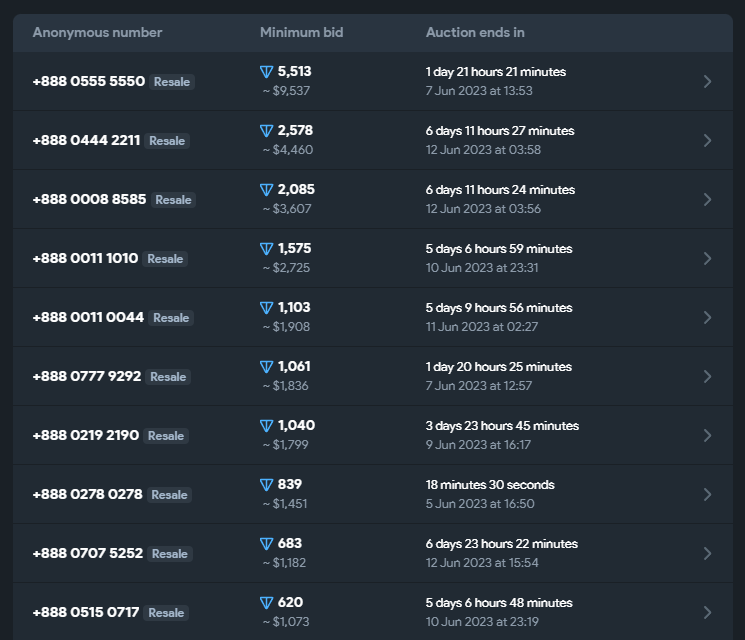Select the ~ $3,607 price estimate
Viewport: 745px width, 640px height.
click(x=287, y=209)
